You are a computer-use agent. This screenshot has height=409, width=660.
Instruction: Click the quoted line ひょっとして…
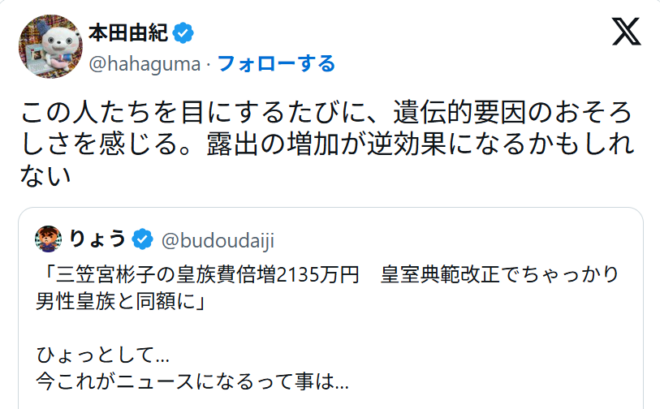tap(103, 355)
